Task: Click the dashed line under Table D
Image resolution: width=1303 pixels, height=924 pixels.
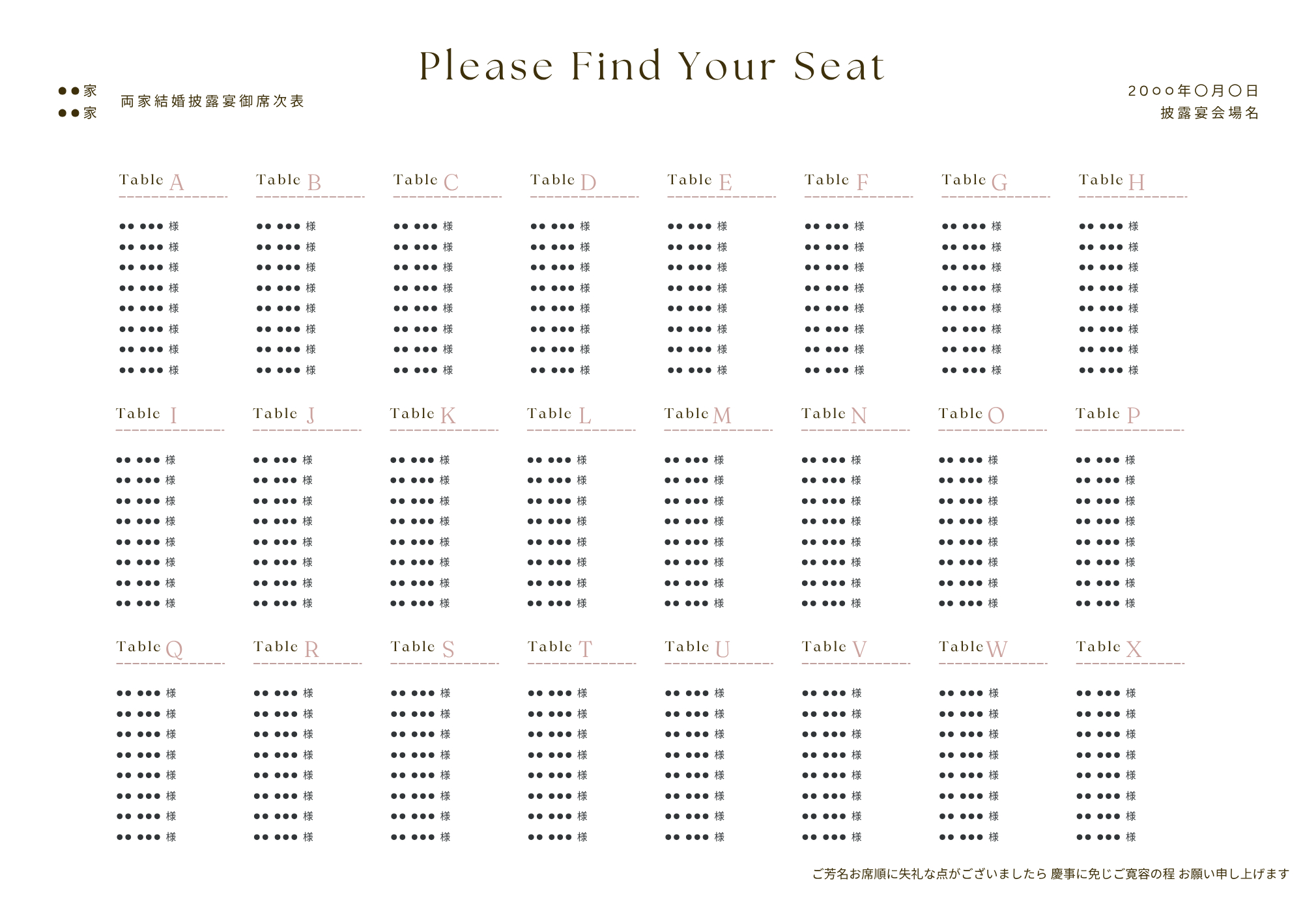Action: 584,197
